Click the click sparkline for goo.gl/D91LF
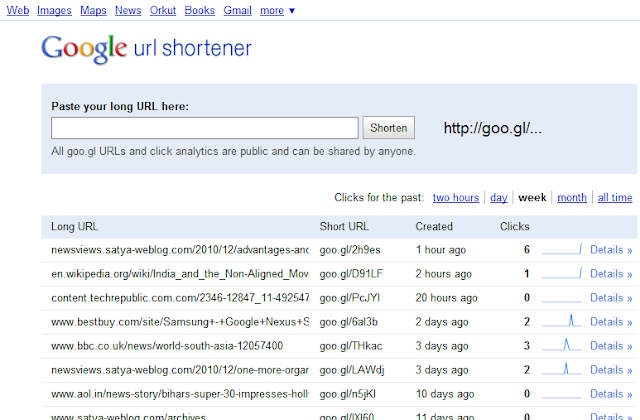640x420 pixels. [562, 273]
